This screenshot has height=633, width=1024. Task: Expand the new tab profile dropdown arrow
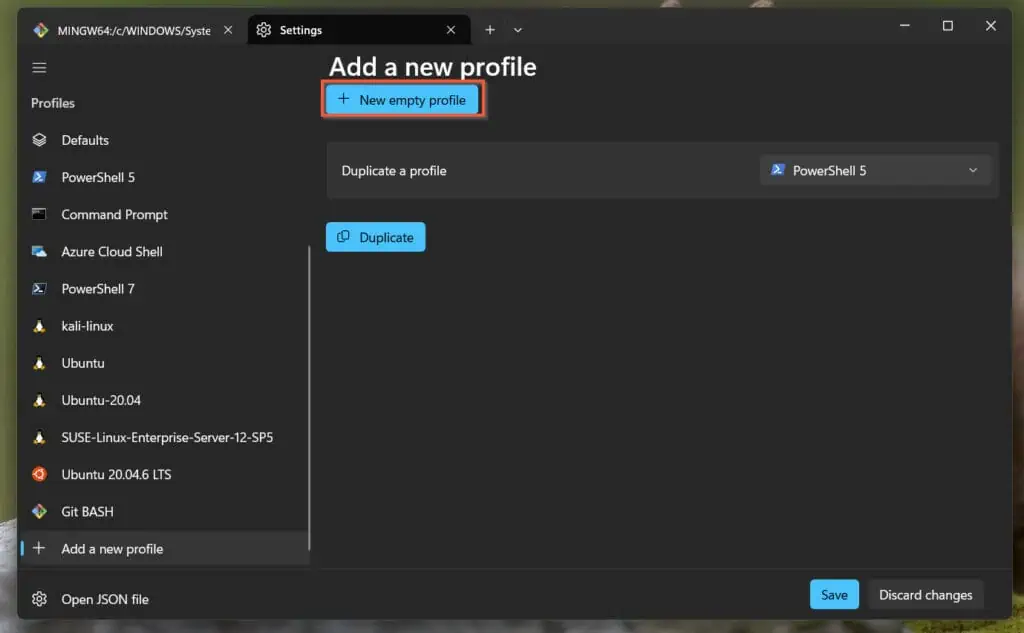point(518,30)
